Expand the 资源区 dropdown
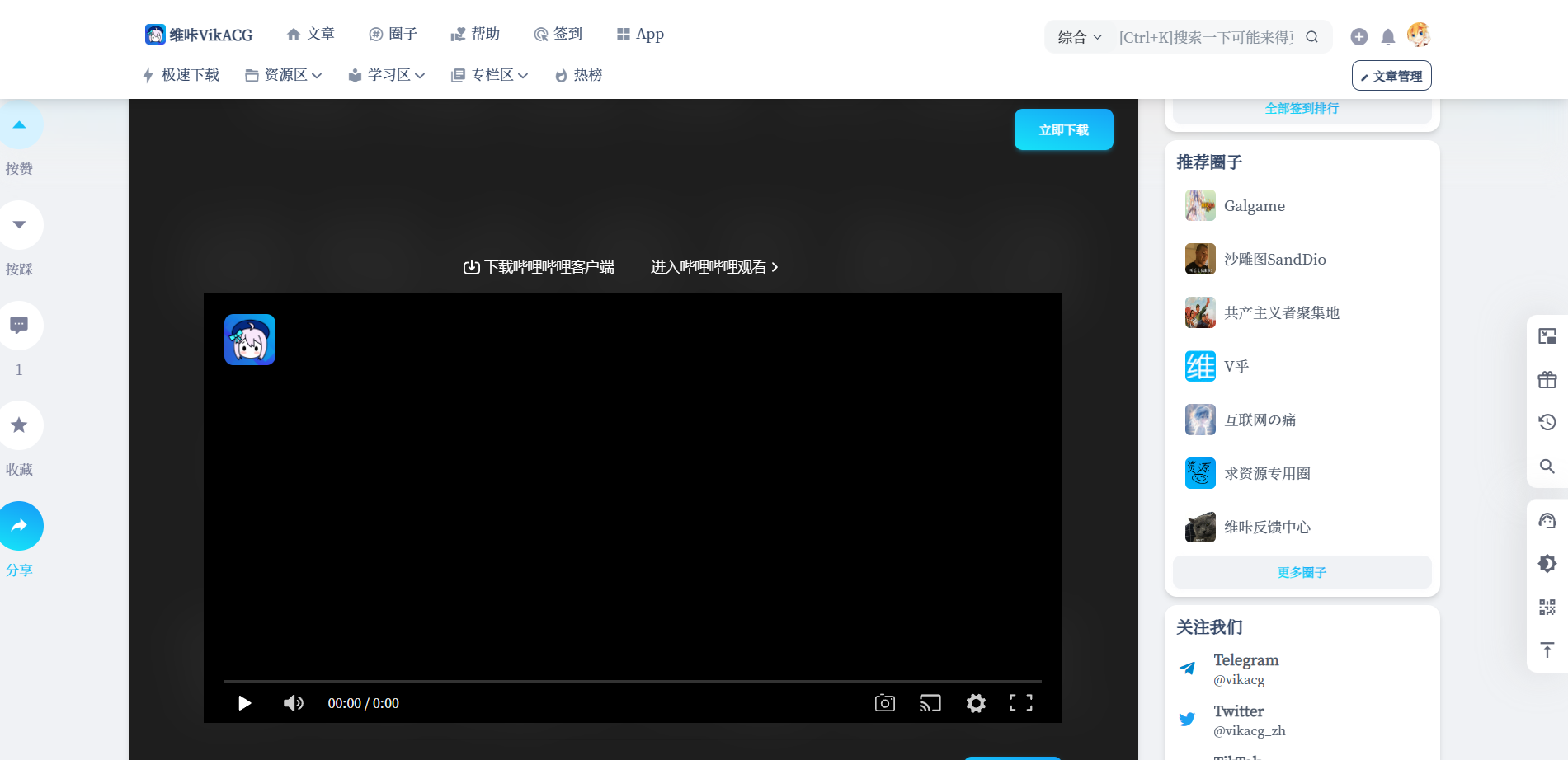Viewport: 1568px width, 760px height. 284,75
